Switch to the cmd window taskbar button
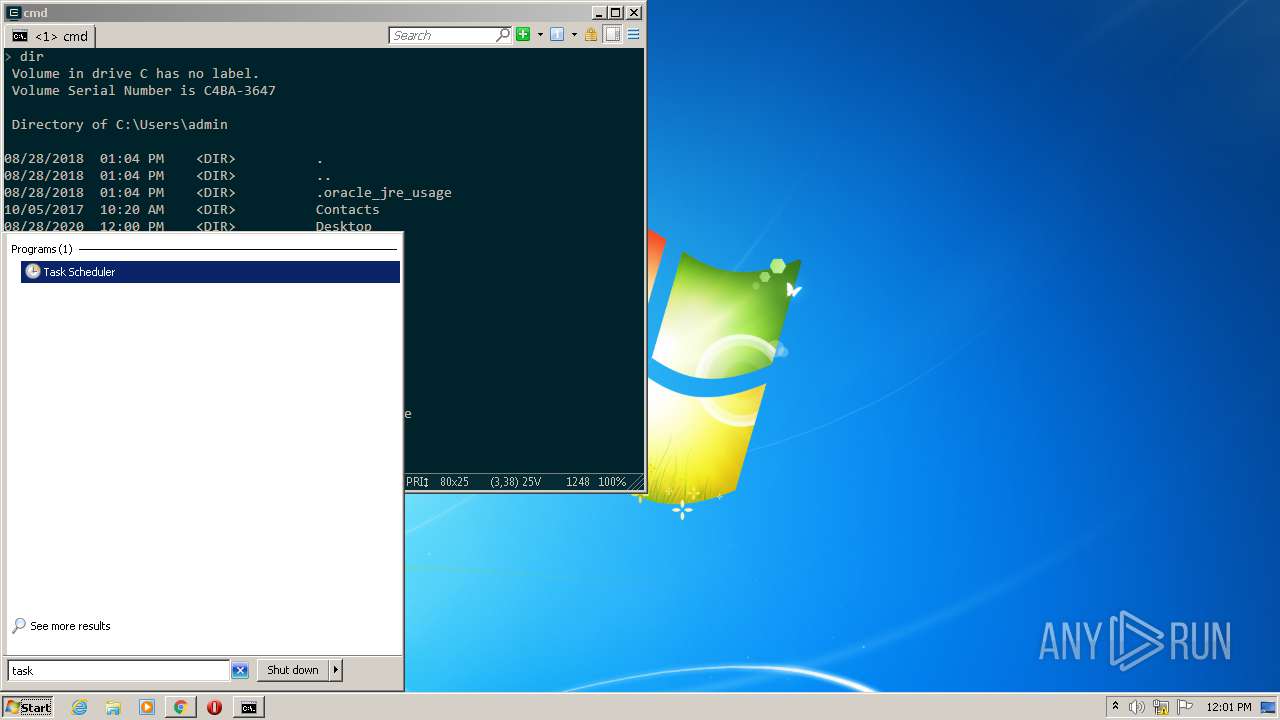This screenshot has width=1280, height=720. click(248, 707)
